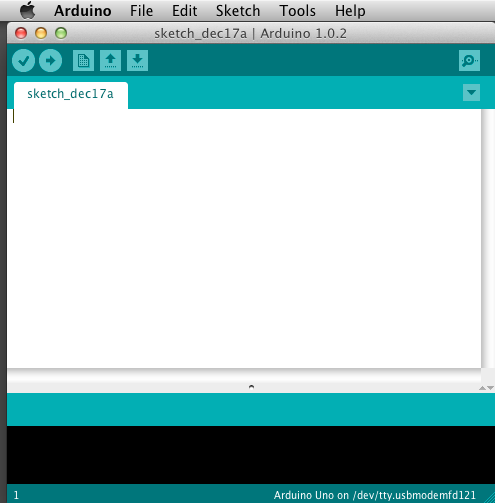Click the black console output area
Viewport: 495px width, 503px height.
pos(251,455)
